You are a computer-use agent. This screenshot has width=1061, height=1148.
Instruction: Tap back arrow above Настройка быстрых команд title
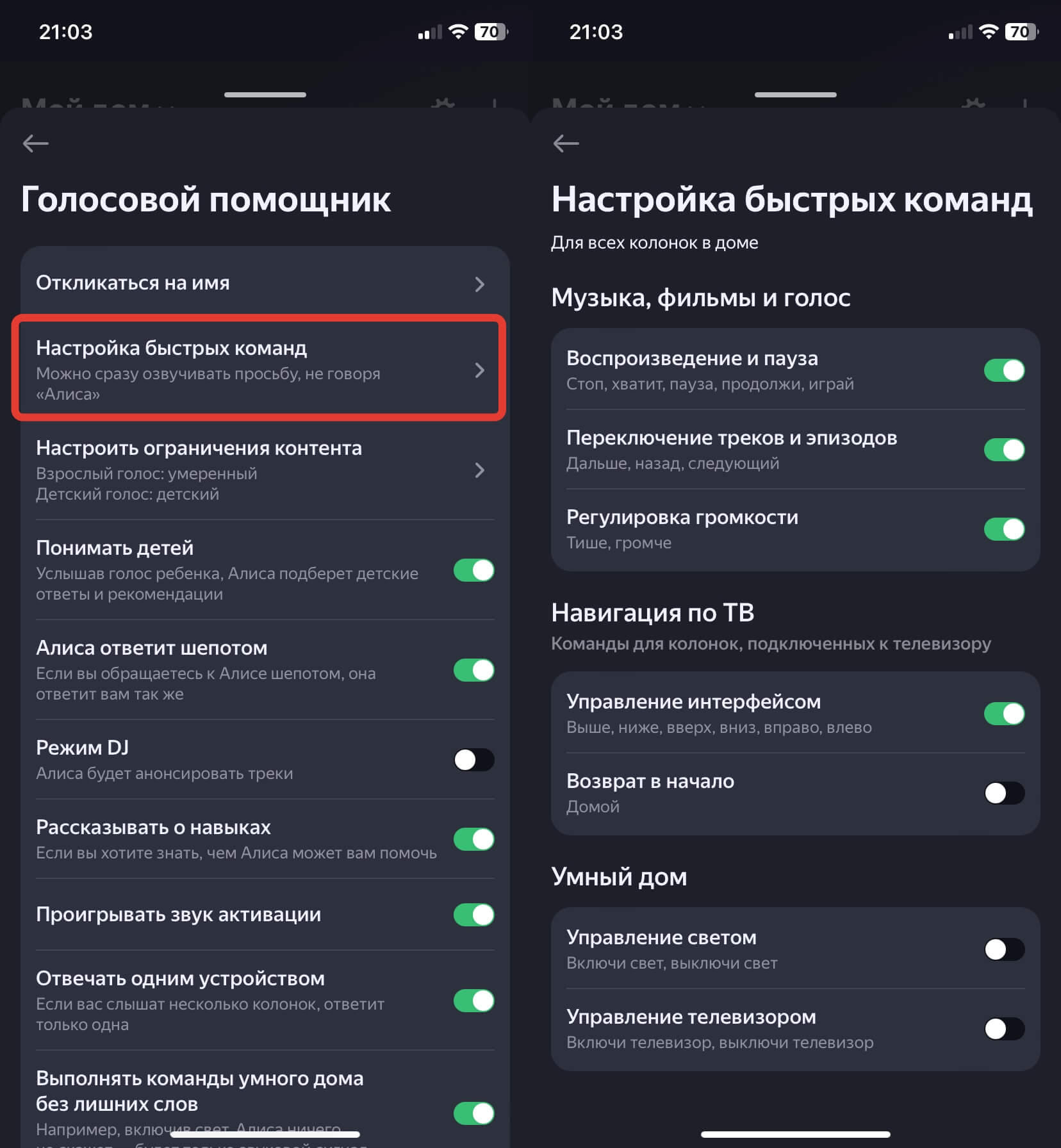(x=566, y=143)
